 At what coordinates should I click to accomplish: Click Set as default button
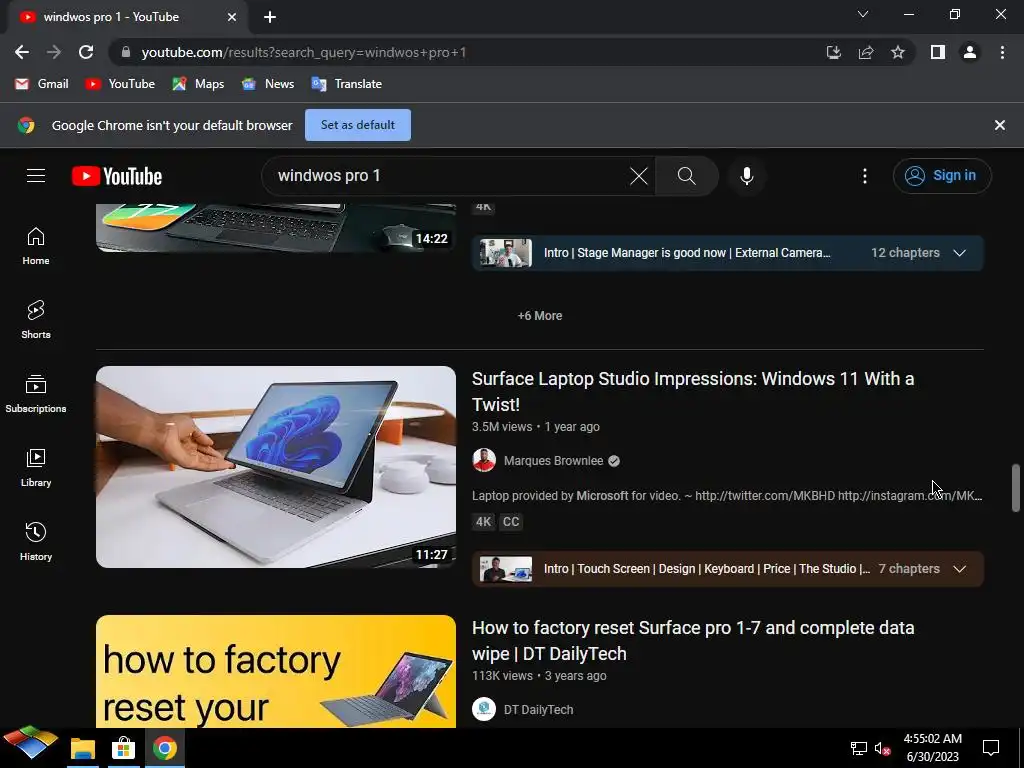point(358,125)
